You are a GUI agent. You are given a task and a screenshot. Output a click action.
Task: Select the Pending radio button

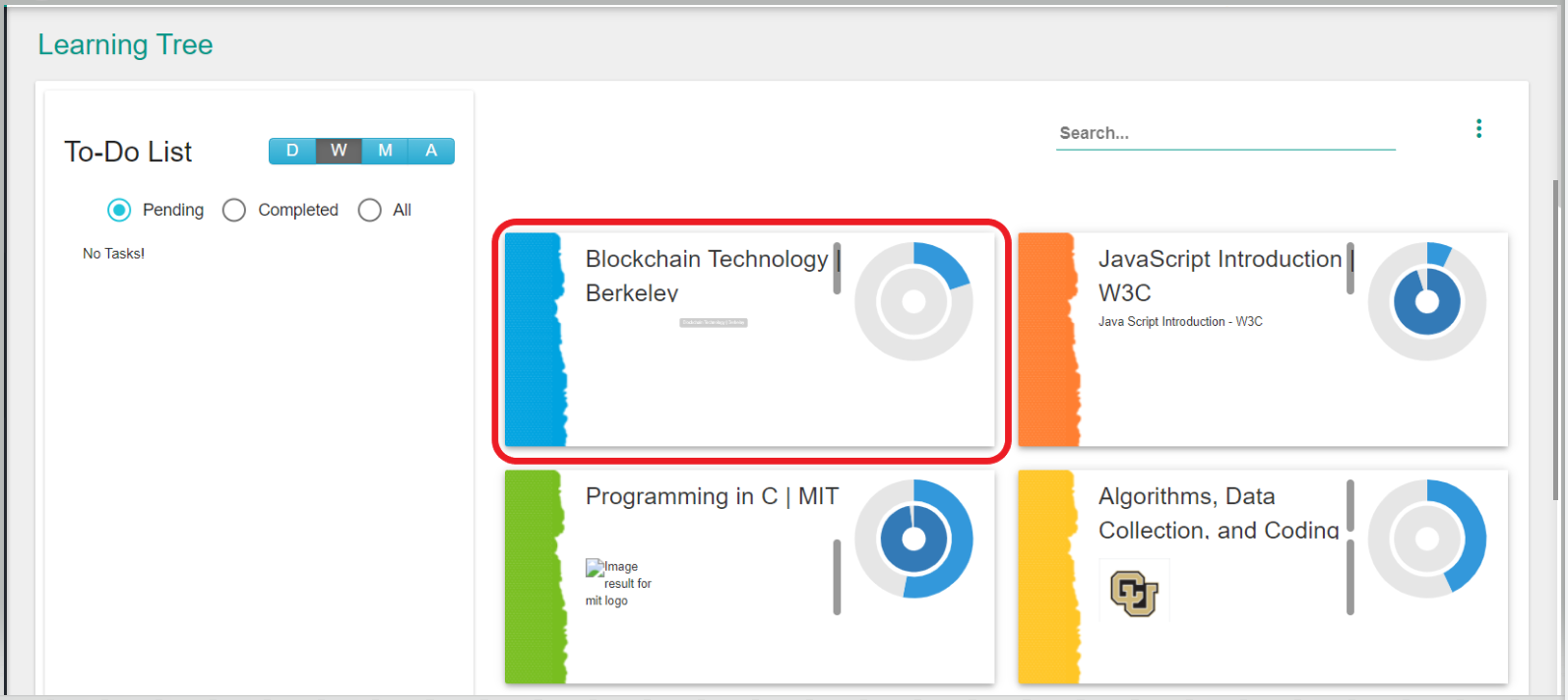coord(119,210)
